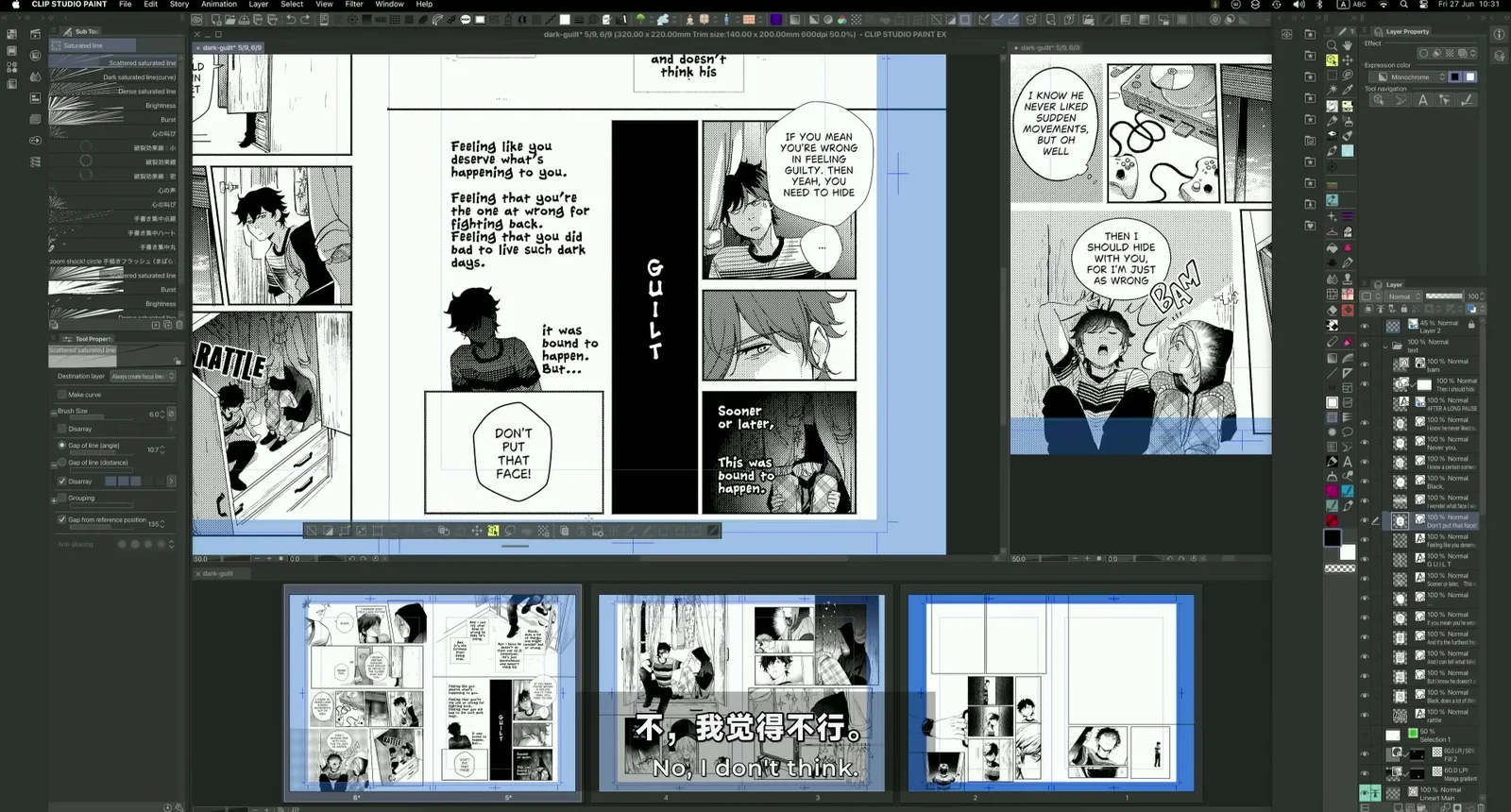Select the Saturated line sub tool group
The image size is (1511, 812).
(93, 45)
